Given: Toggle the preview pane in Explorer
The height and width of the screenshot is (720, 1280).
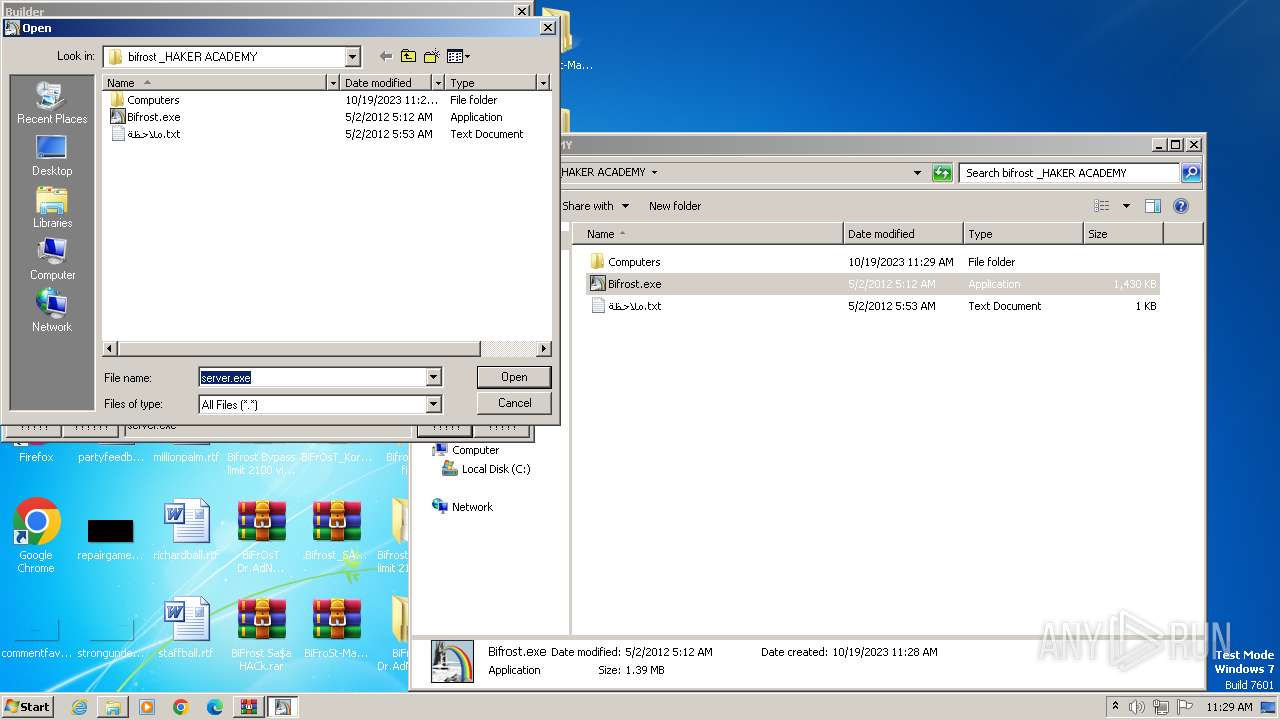Looking at the screenshot, I should pyautogui.click(x=1153, y=206).
